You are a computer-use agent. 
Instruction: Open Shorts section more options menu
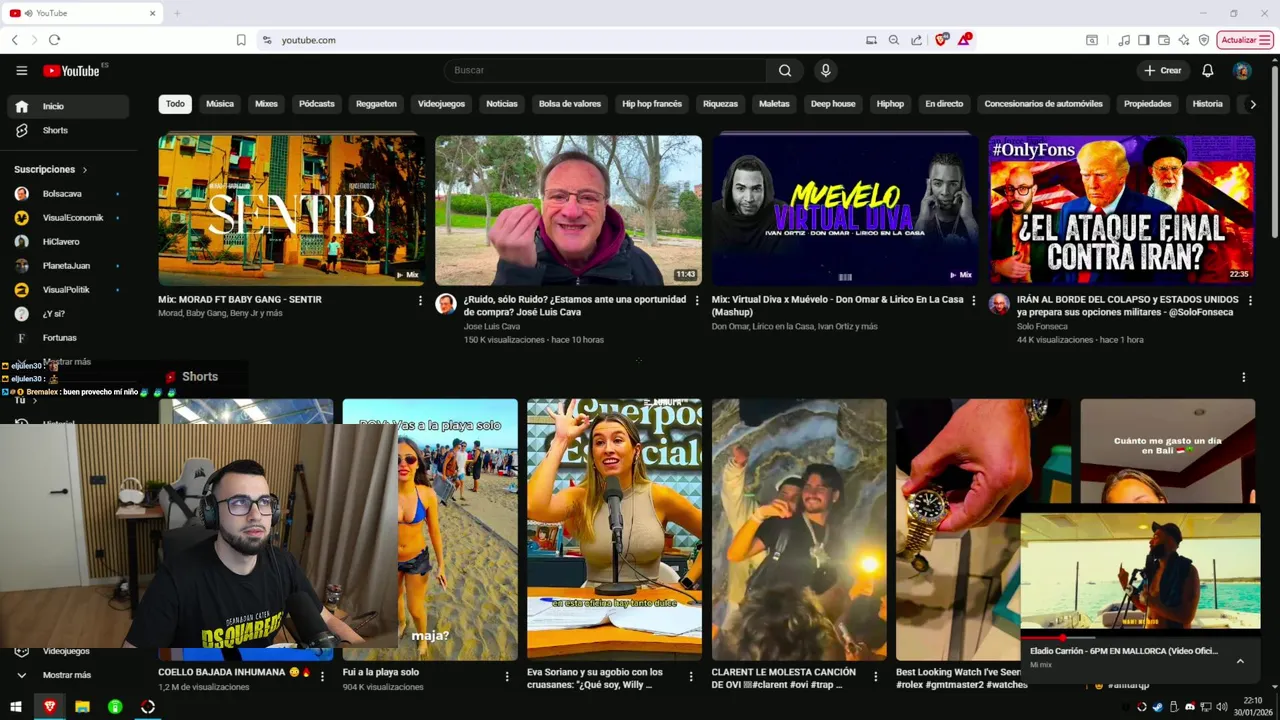tap(1244, 377)
